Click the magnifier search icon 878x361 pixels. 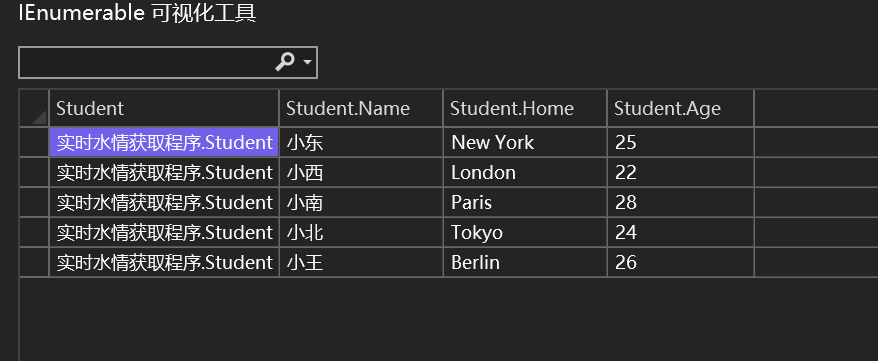pyautogui.click(x=284, y=62)
